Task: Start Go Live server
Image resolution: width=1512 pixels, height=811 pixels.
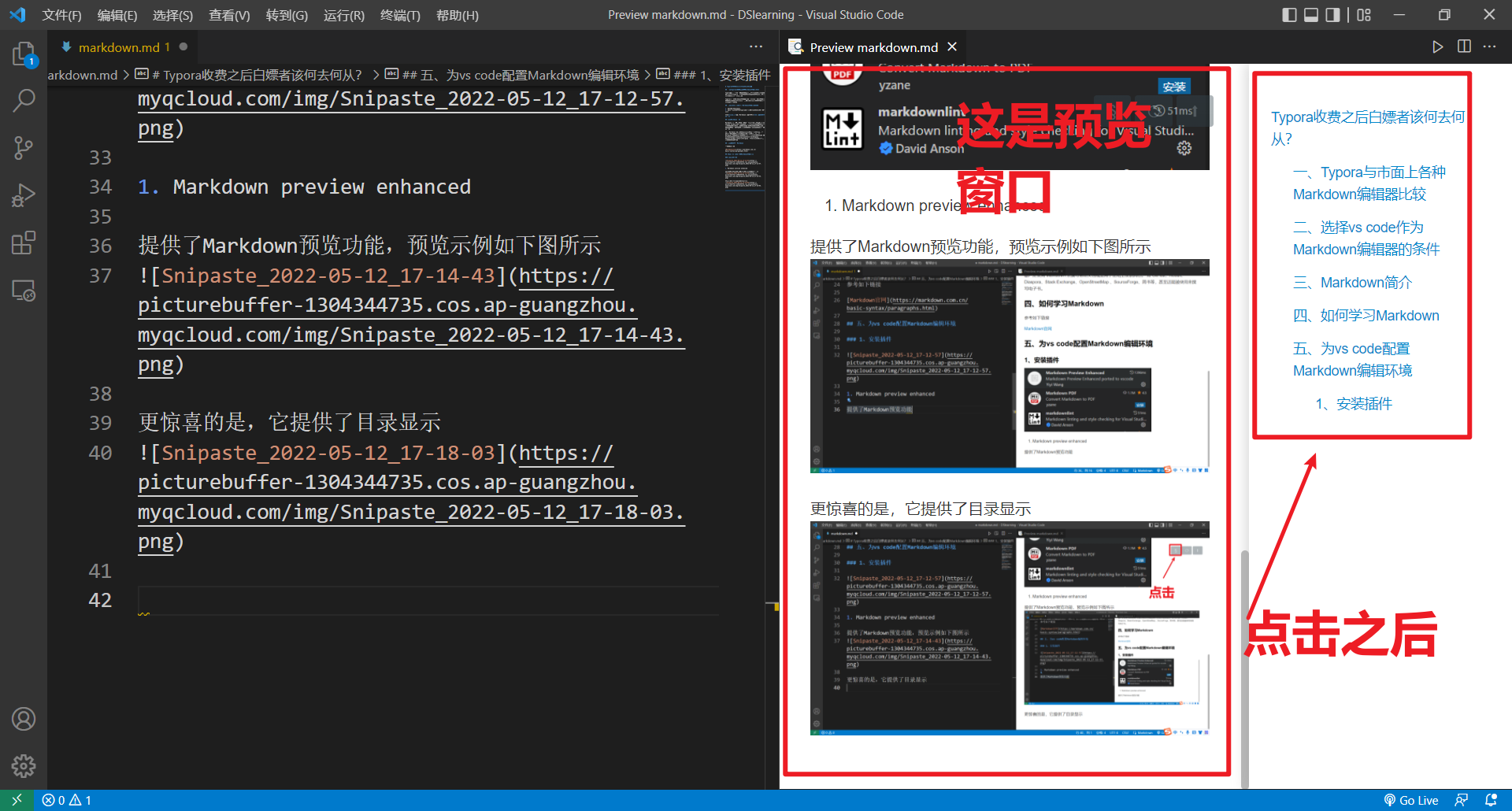Action: click(x=1411, y=800)
